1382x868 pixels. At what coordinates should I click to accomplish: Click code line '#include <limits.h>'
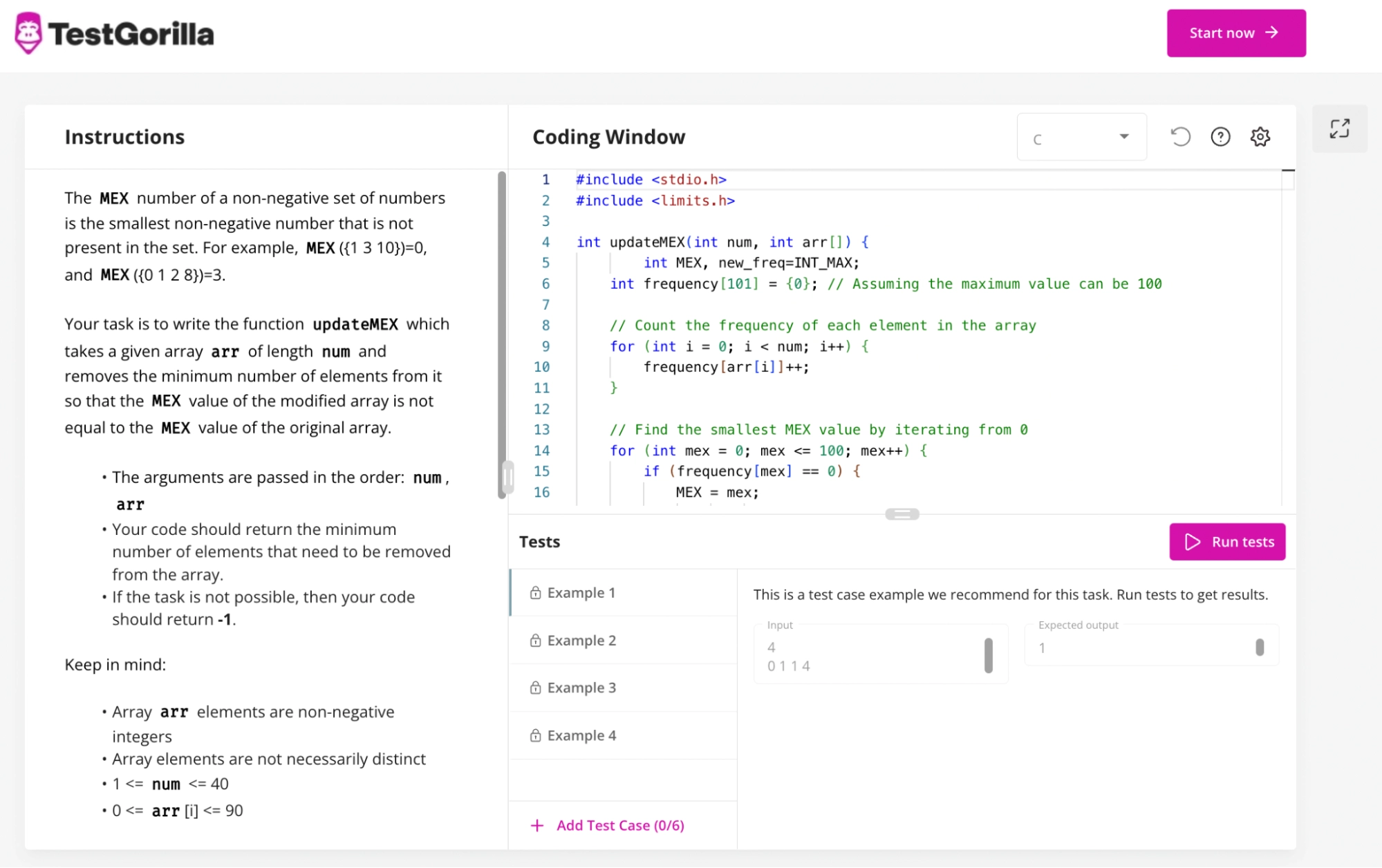pos(655,201)
